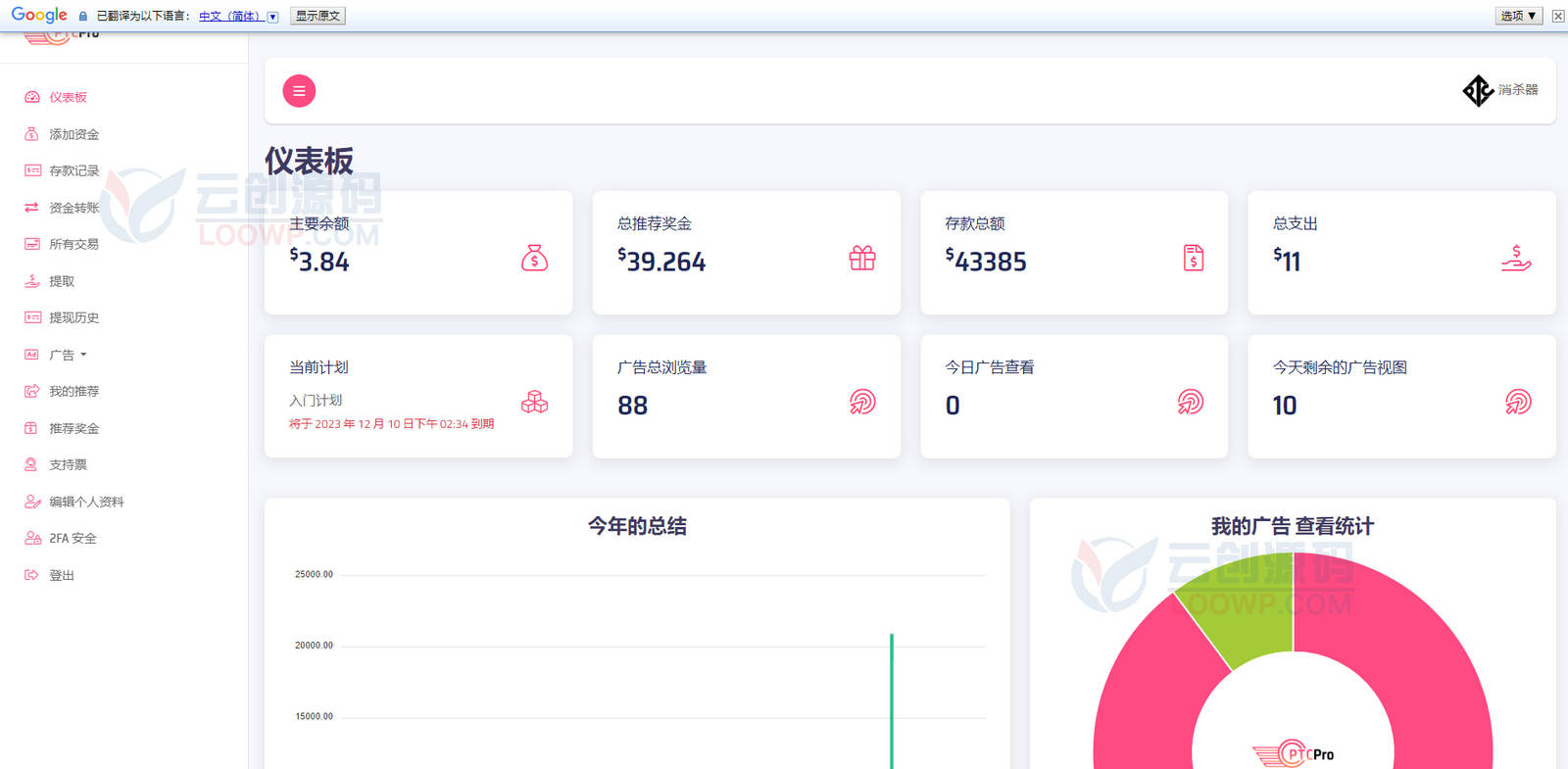The width and height of the screenshot is (1568, 769).
Task: Click the logout icon in the sidebar
Action: (31, 575)
